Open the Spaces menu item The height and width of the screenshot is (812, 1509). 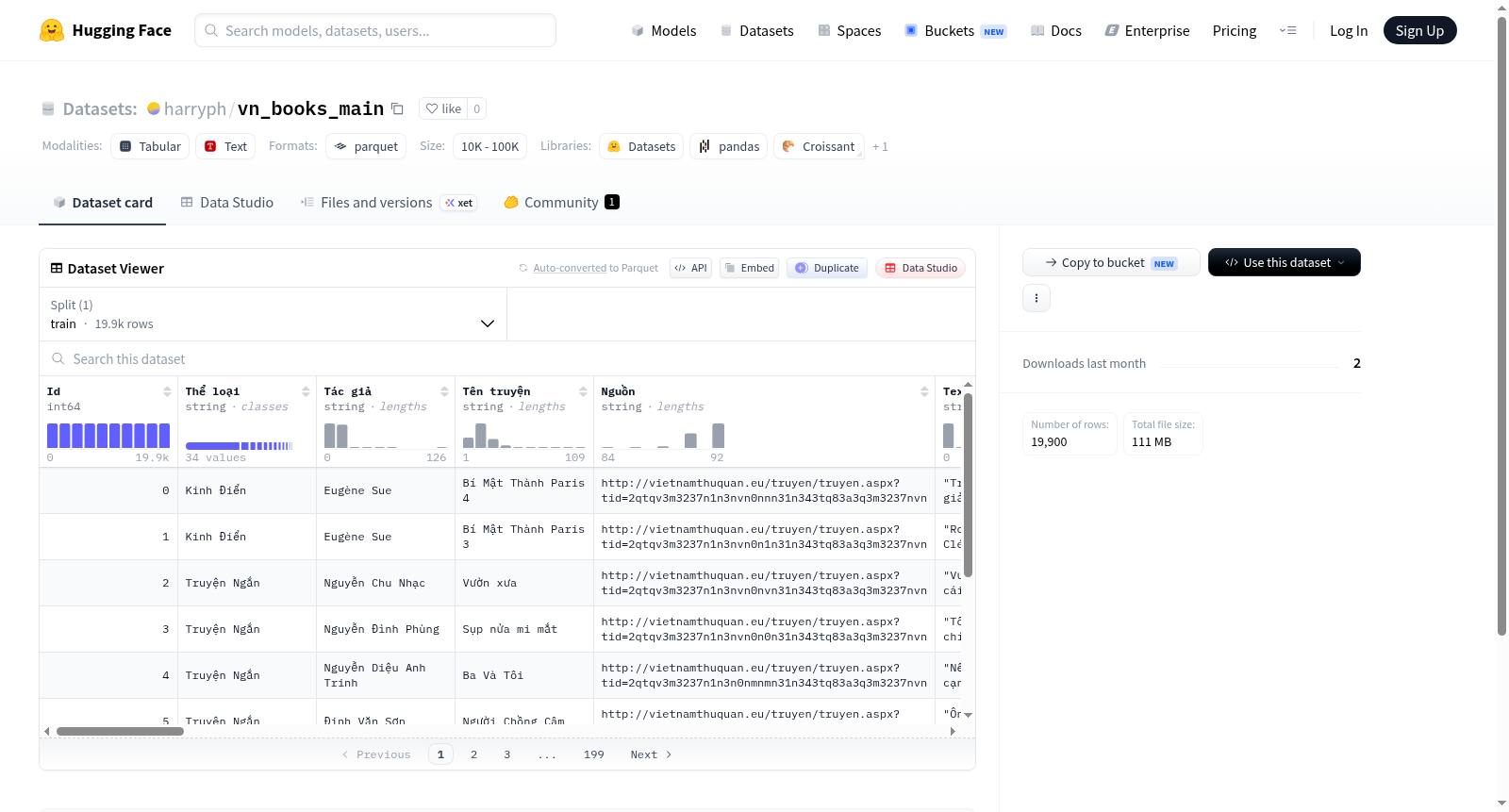[x=849, y=31]
